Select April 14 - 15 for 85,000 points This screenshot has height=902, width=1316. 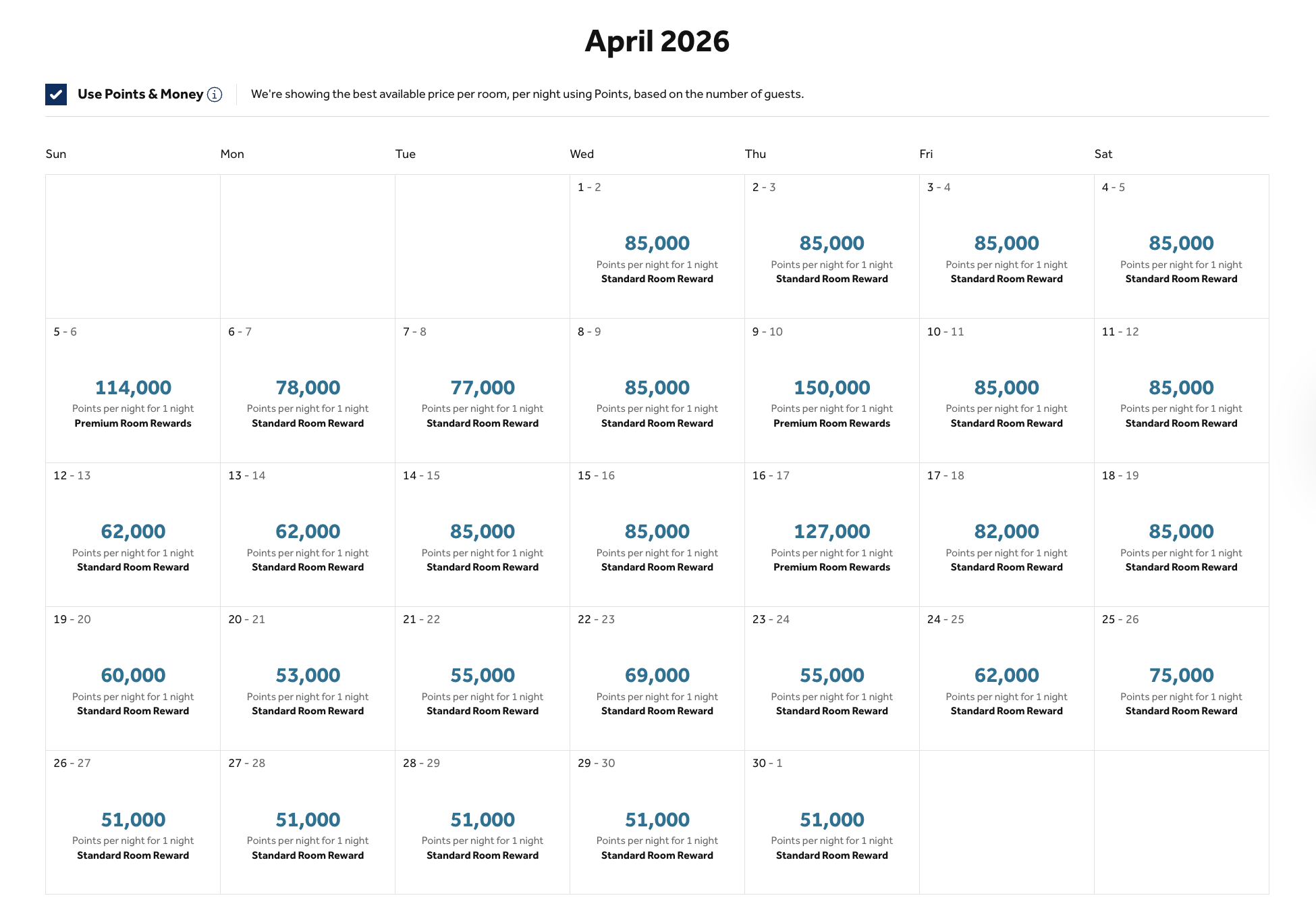483,535
